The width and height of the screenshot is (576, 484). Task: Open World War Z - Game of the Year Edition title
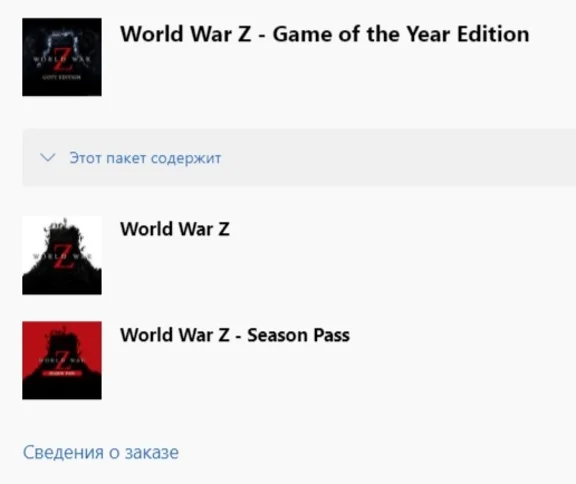point(325,34)
